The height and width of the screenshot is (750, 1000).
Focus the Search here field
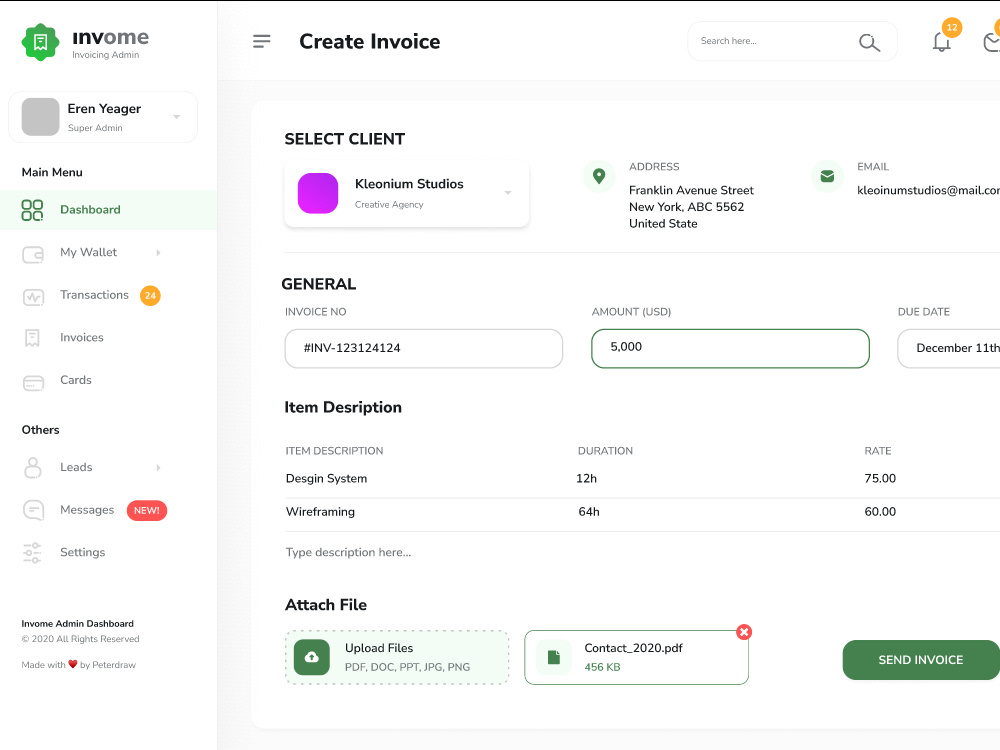pos(792,41)
